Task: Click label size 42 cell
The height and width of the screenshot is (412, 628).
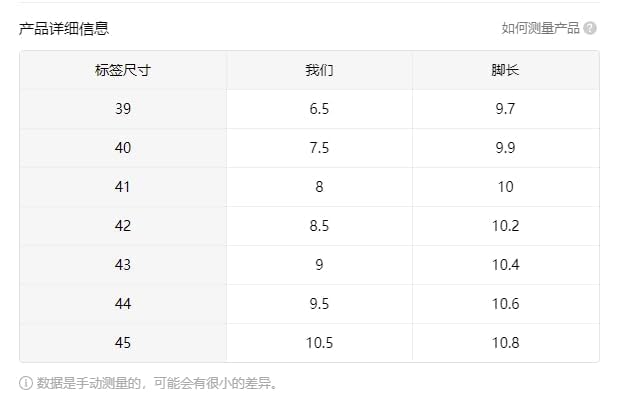Action: tap(123, 226)
